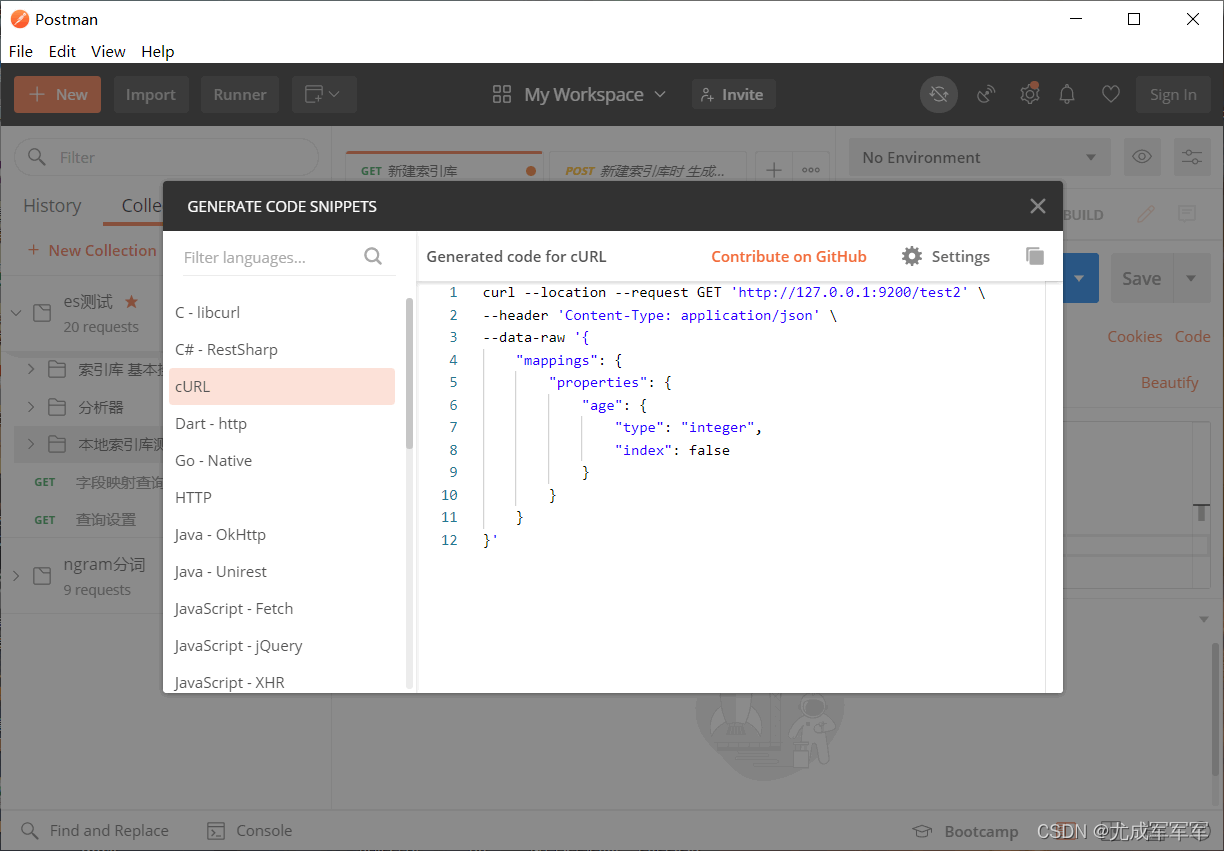
Task: Open the Edit menu
Action: pos(62,51)
